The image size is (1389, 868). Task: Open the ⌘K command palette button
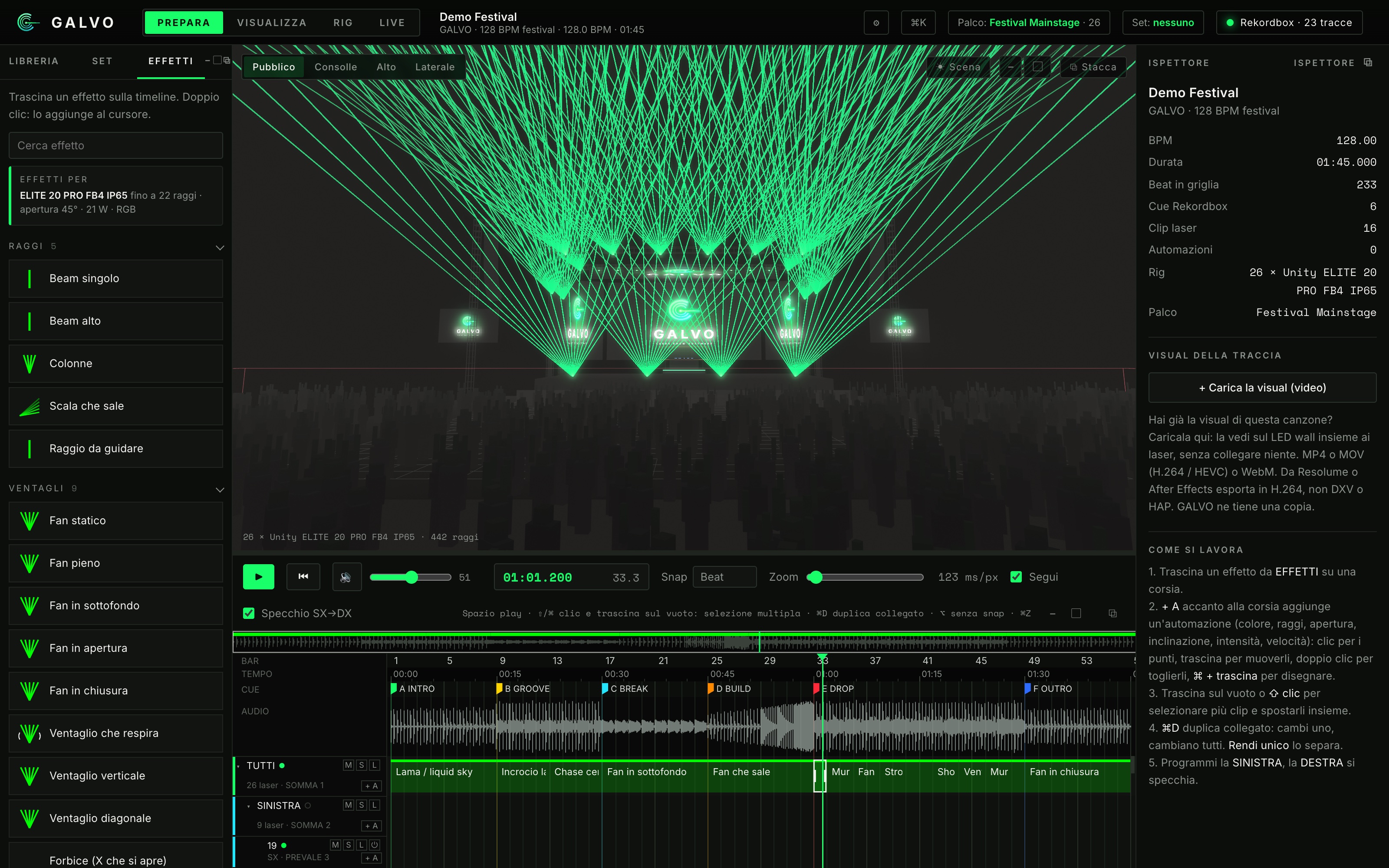point(918,23)
